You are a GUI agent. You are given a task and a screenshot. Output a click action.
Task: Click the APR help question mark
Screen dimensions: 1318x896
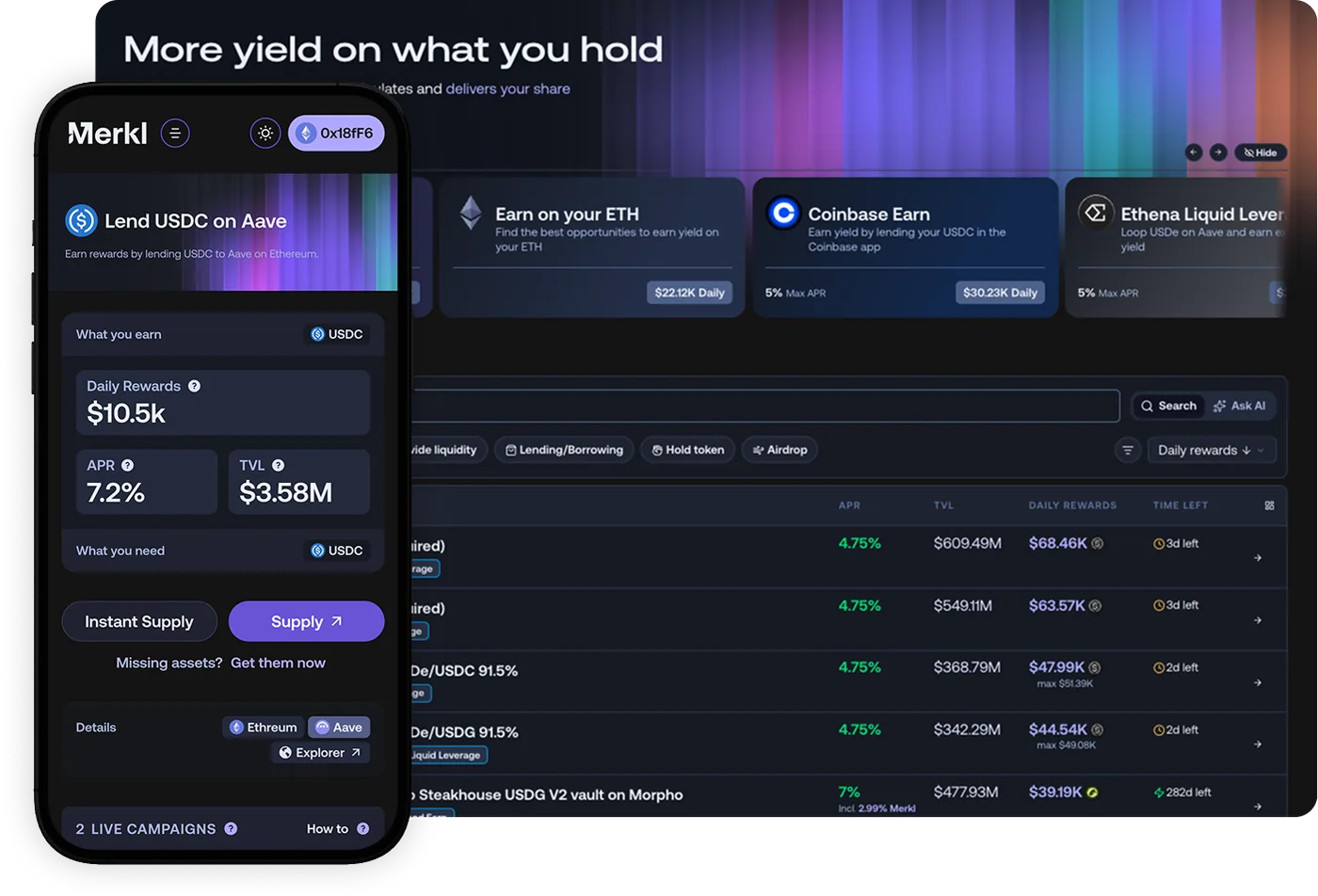[x=127, y=465]
